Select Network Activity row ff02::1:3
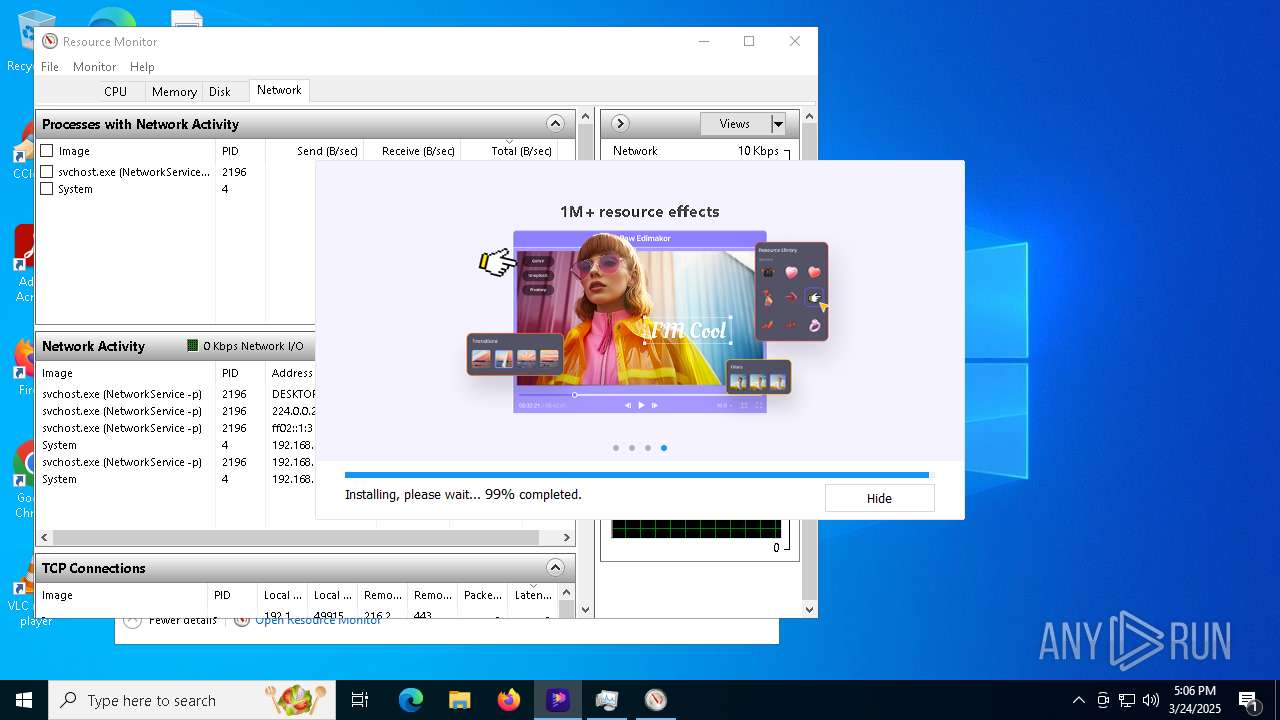 176,428
